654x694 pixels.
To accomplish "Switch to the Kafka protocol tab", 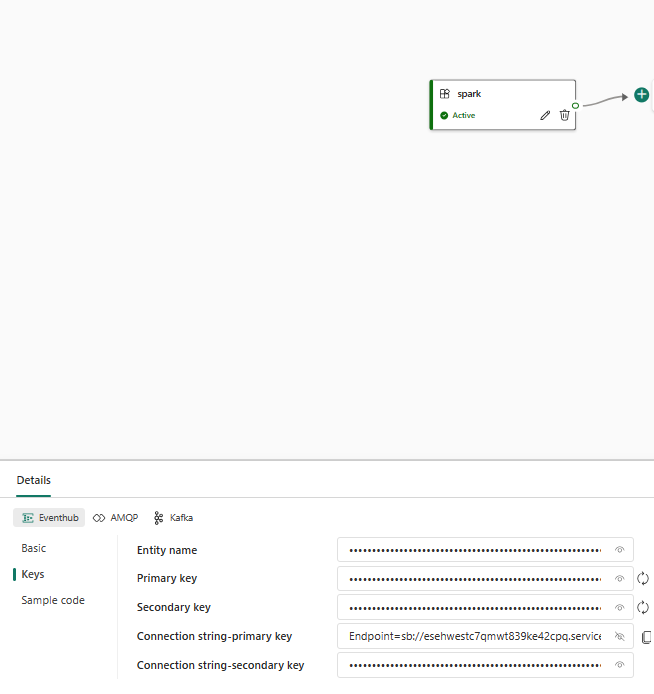I will coord(173,518).
